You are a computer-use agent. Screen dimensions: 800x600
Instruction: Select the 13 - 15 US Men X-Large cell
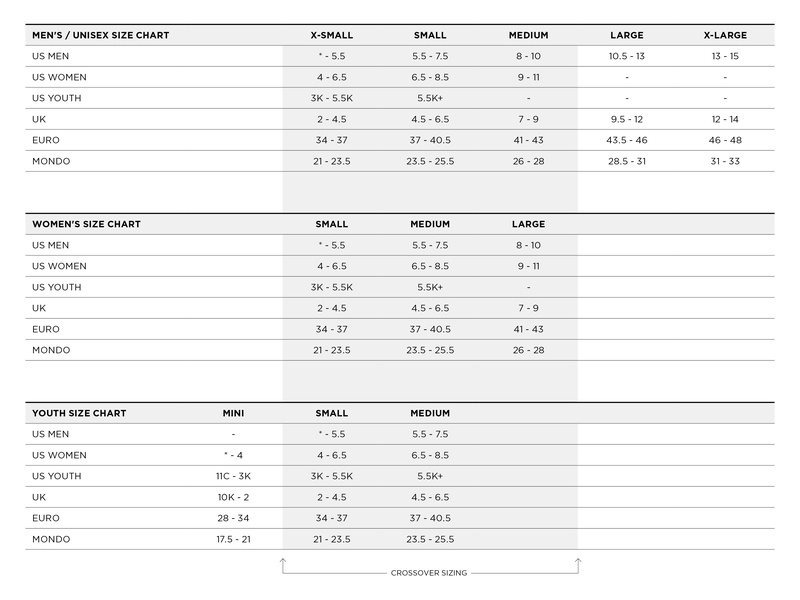725,56
